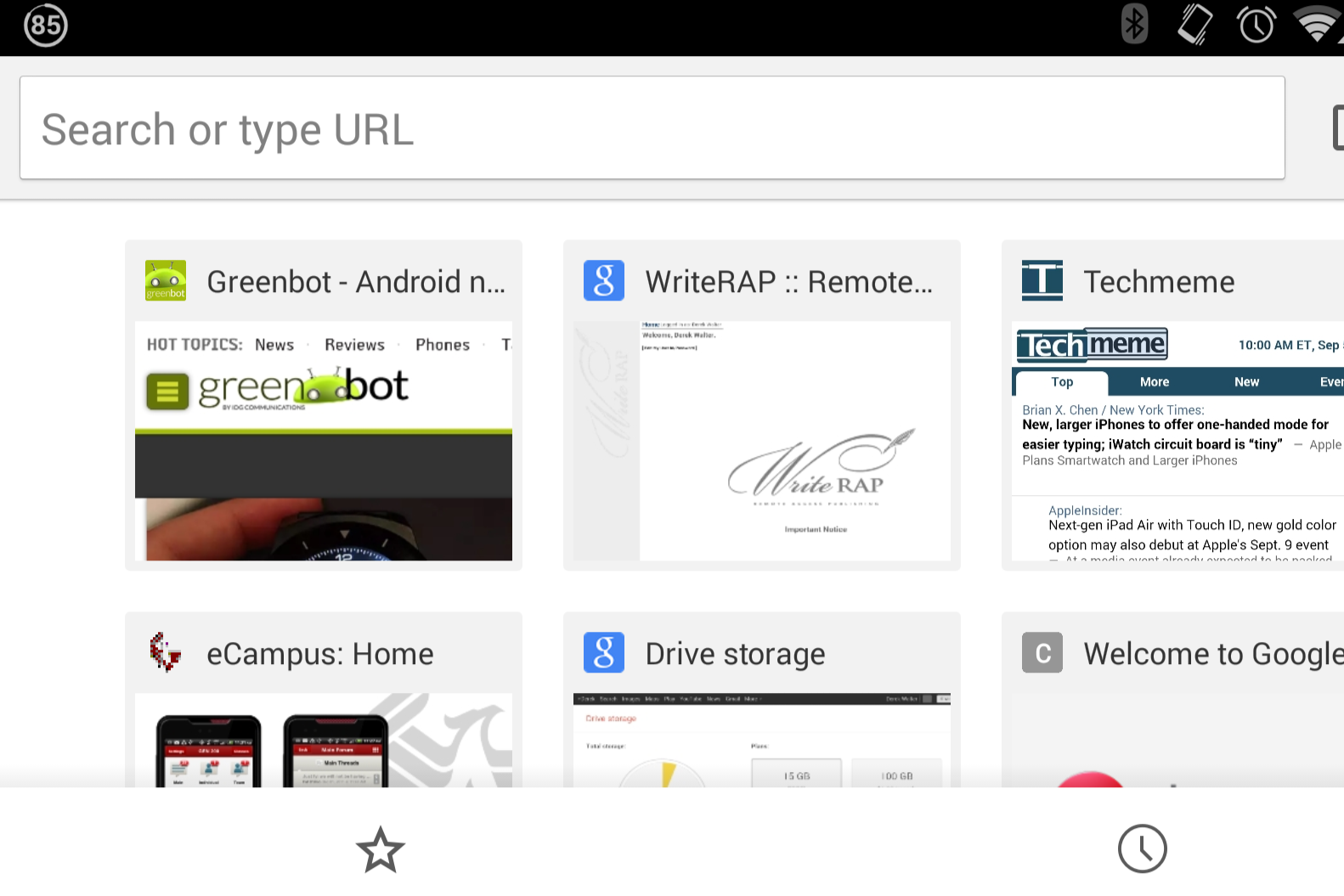Tap the alarm clock status icon
This screenshot has height=896, width=1344.
click(1256, 24)
